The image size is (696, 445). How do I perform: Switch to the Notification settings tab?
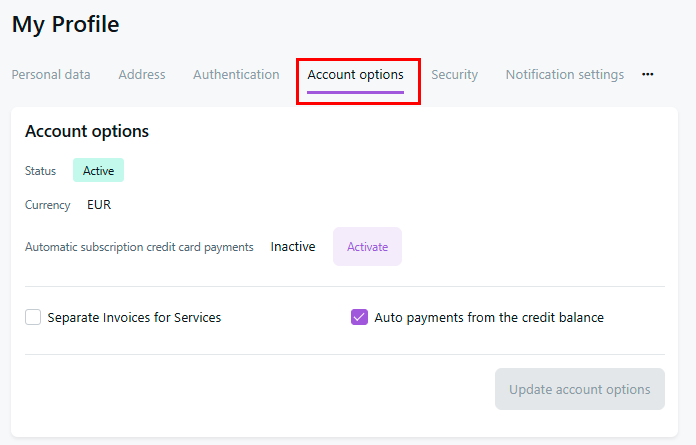tap(565, 75)
